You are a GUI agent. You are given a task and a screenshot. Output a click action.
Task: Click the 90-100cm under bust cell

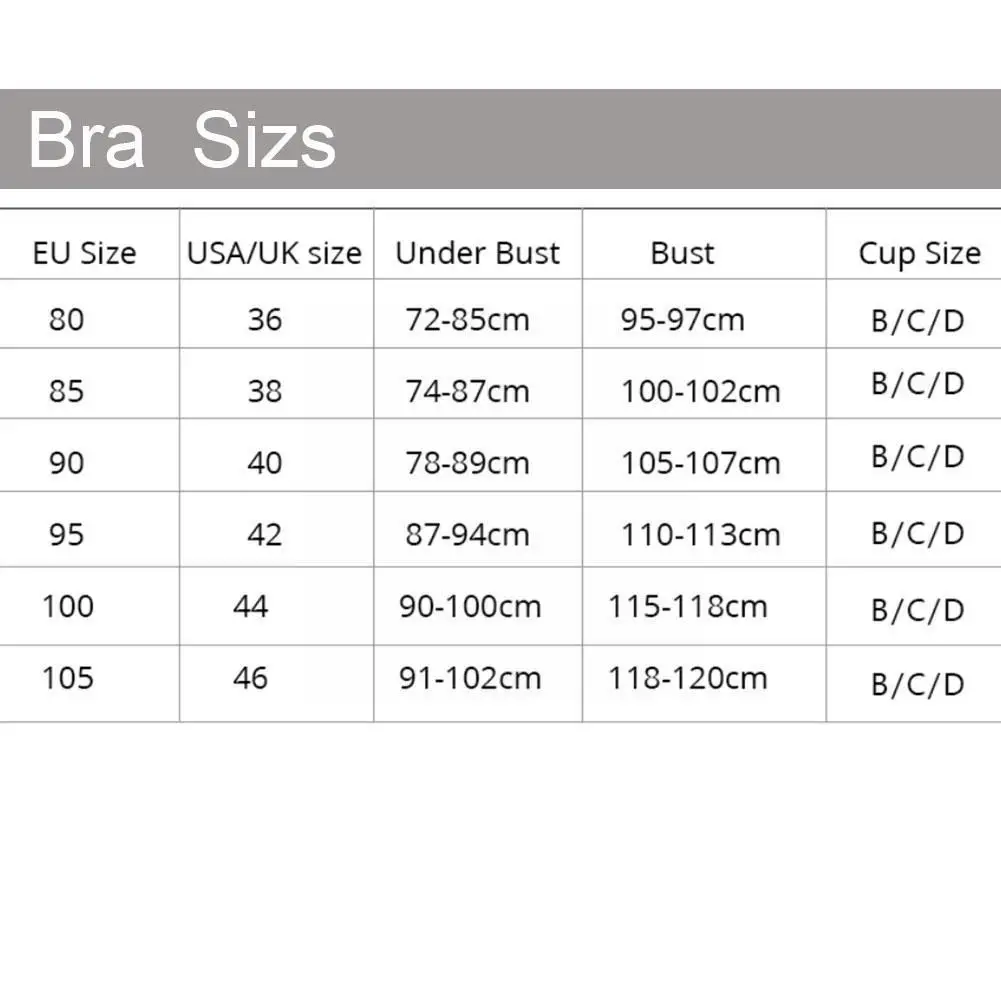pos(470,606)
